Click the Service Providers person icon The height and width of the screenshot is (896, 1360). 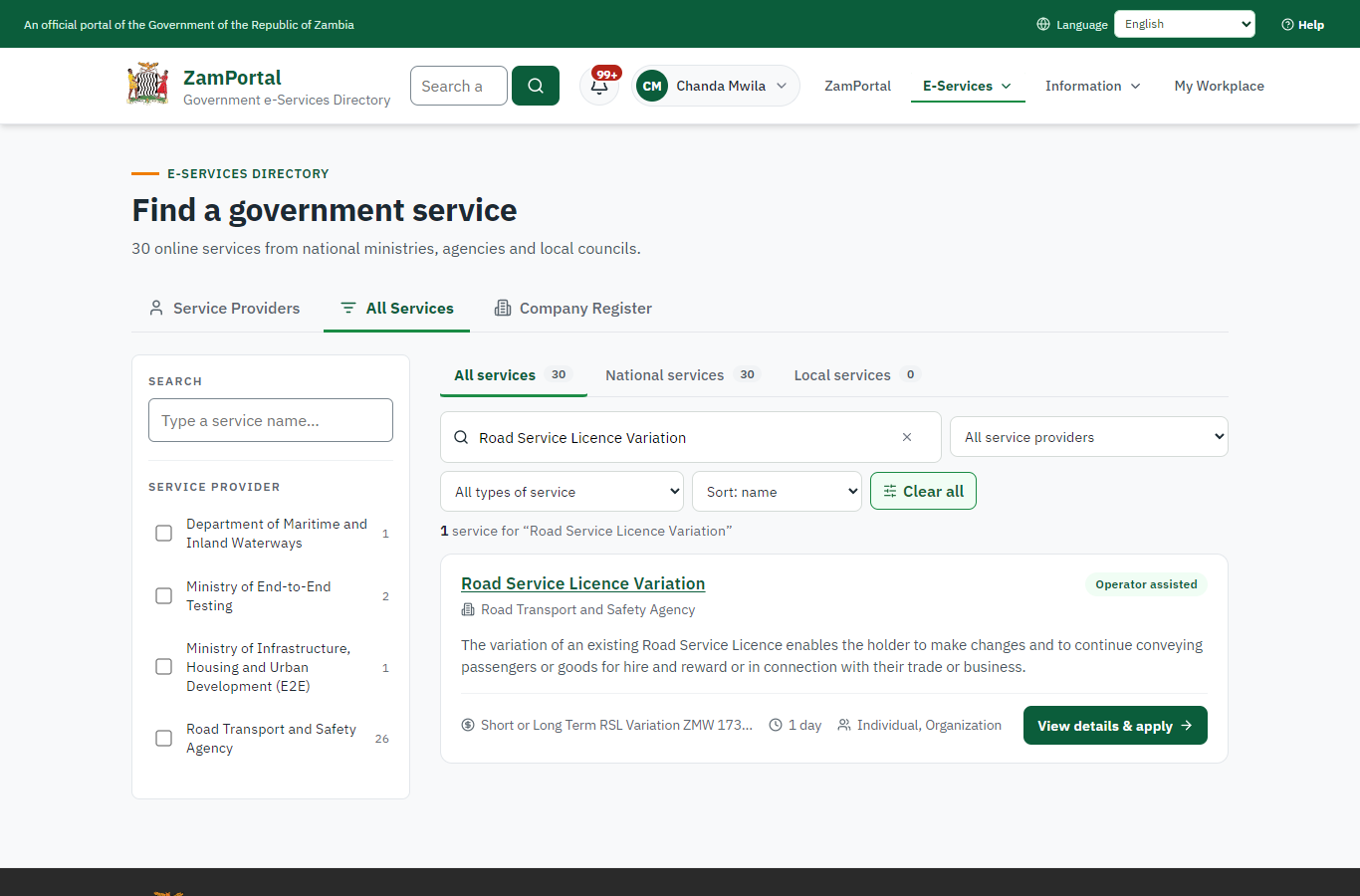point(156,308)
